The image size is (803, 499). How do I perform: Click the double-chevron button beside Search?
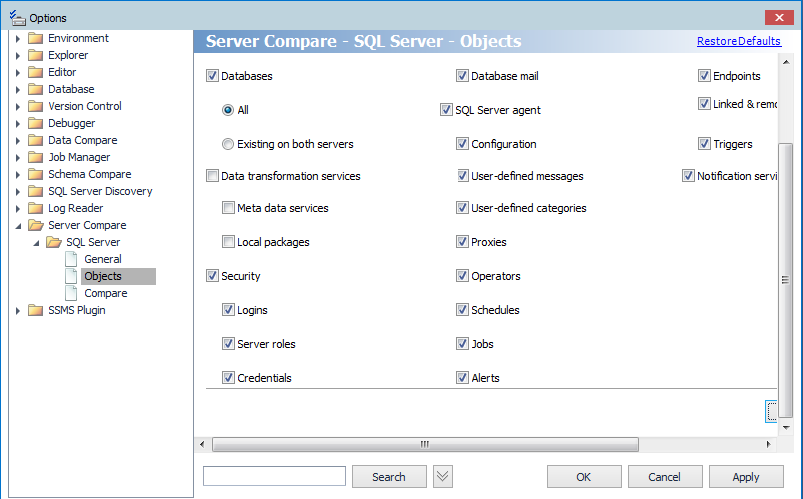442,476
